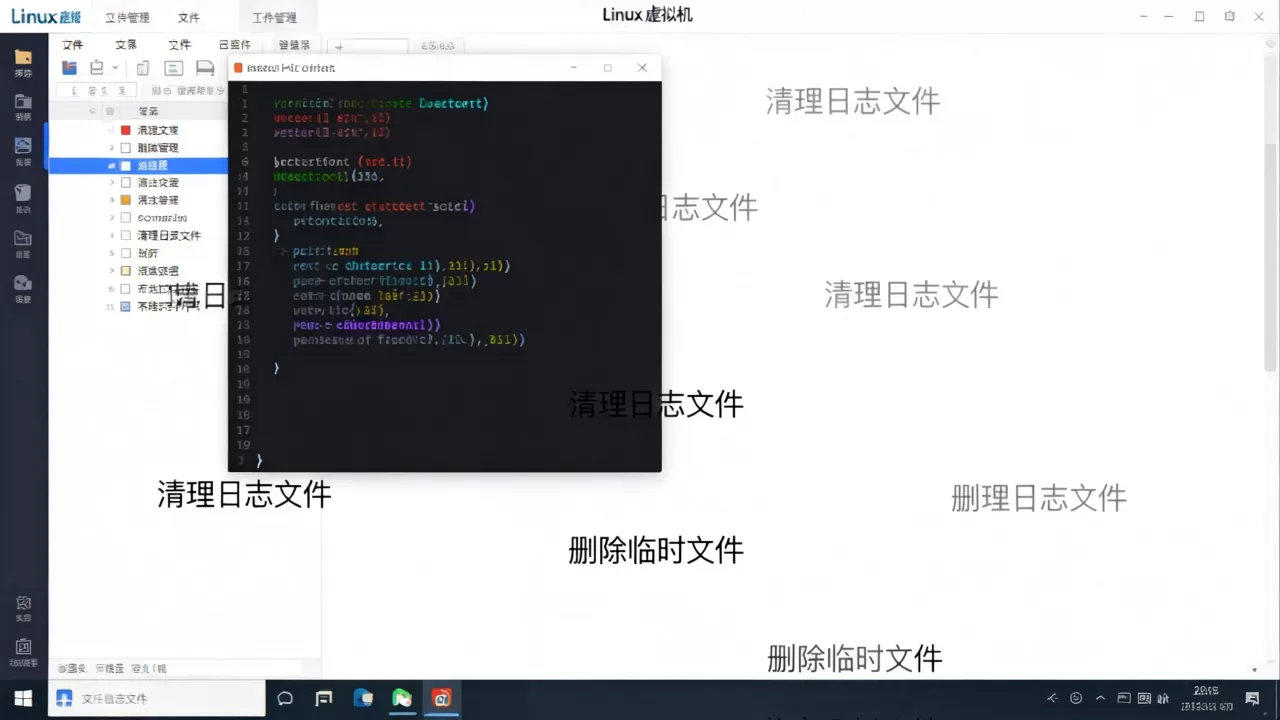Click the blue and red book toolbar icon

(x=69, y=68)
